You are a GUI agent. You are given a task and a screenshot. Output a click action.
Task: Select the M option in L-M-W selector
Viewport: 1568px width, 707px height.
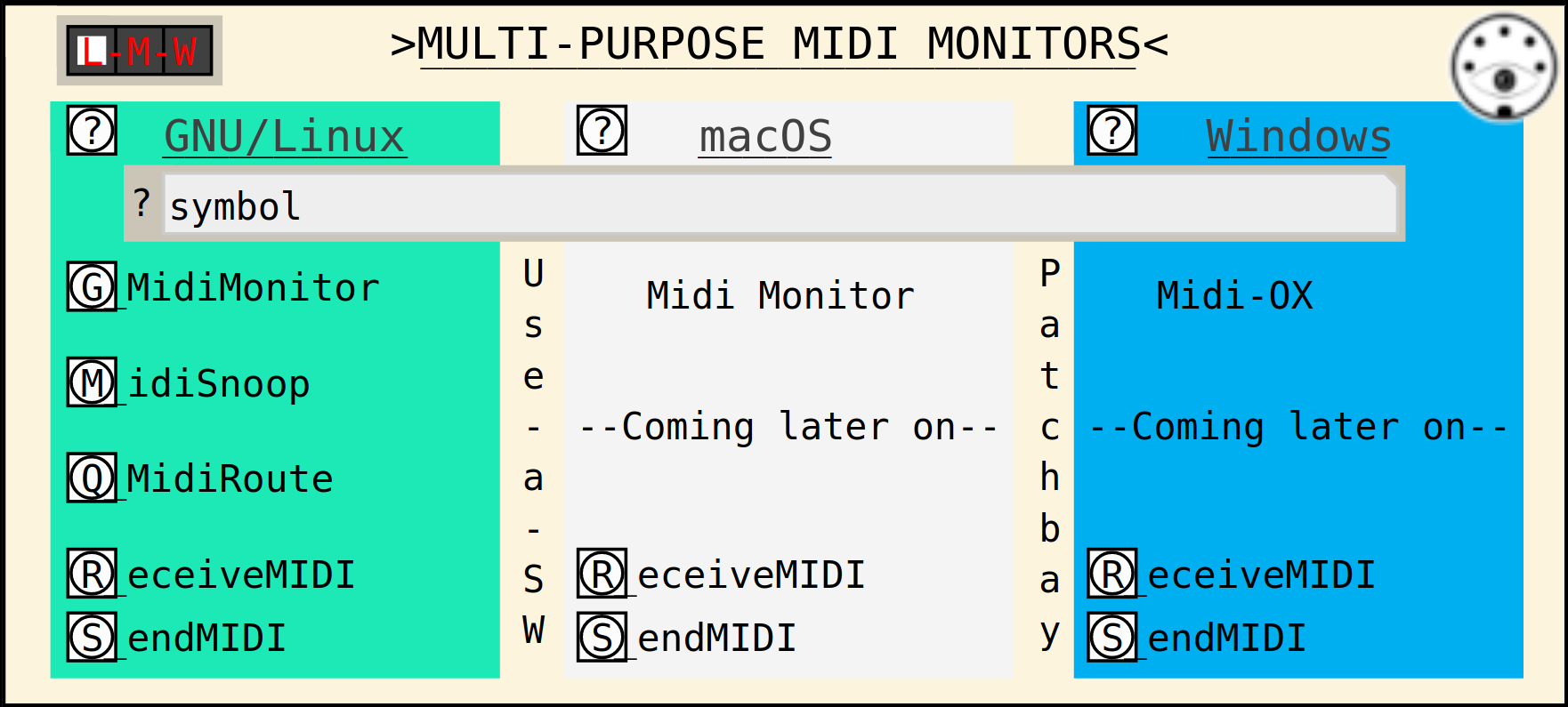(139, 51)
